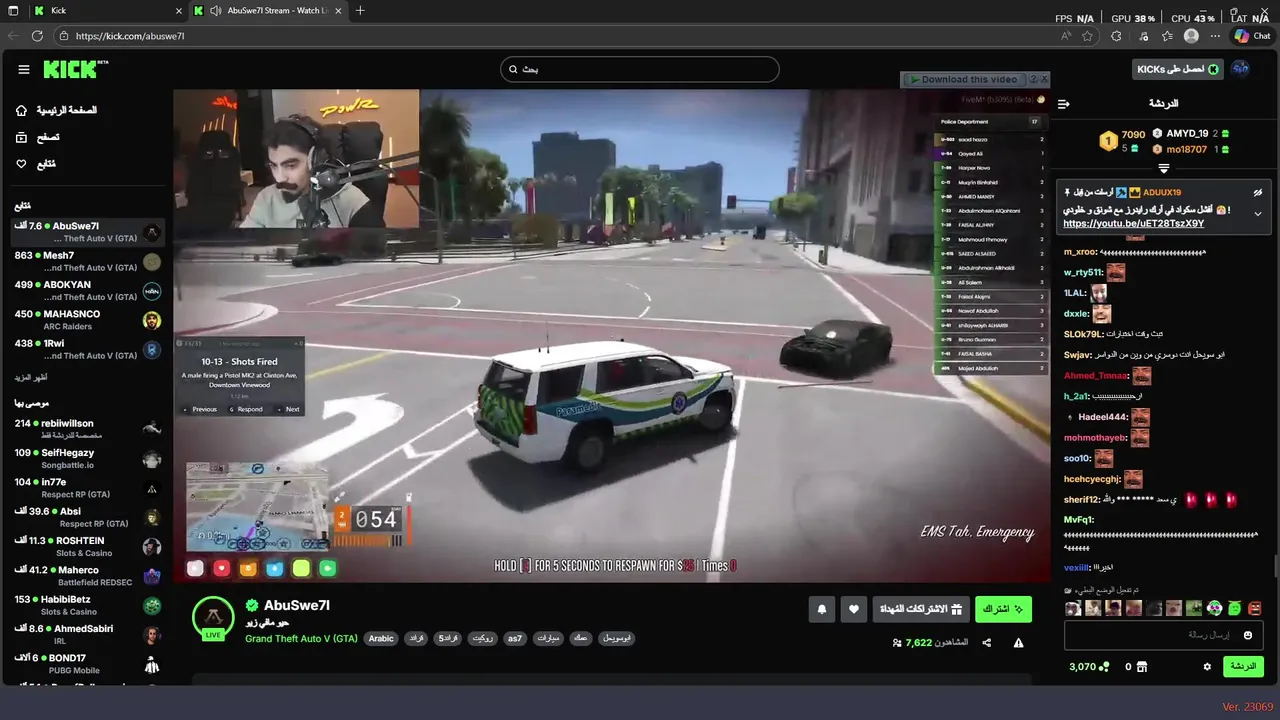Click the Browse icon in the sidebar

22,137
